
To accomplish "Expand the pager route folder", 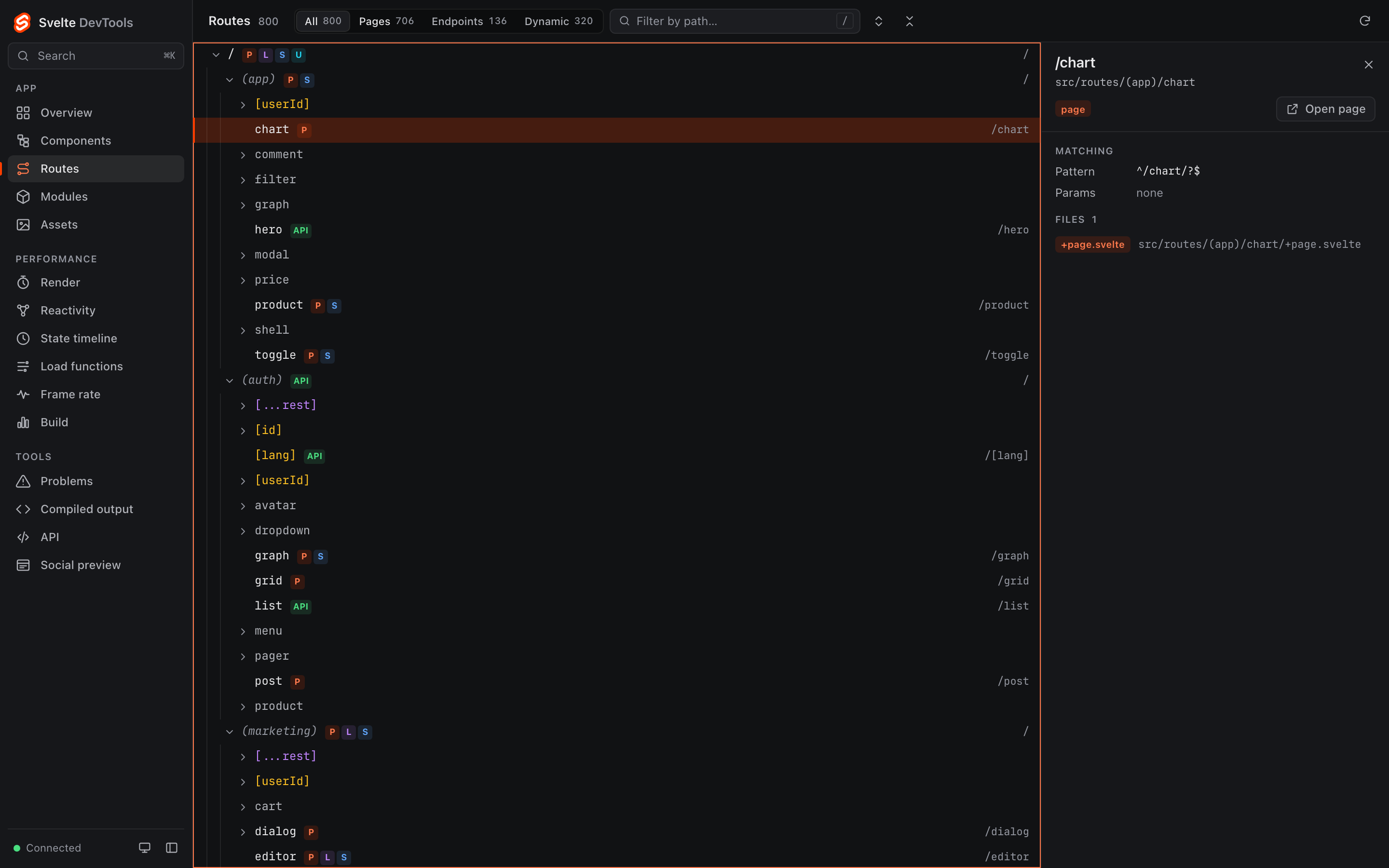I will (243, 656).
